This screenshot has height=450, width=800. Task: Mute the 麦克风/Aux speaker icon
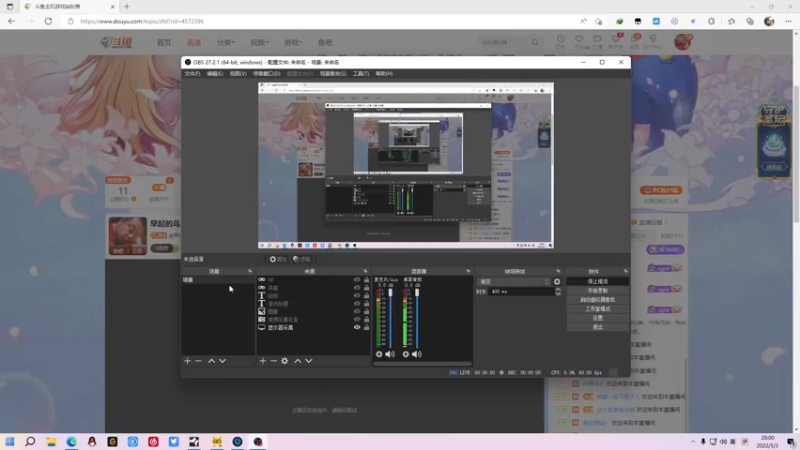(x=390, y=354)
